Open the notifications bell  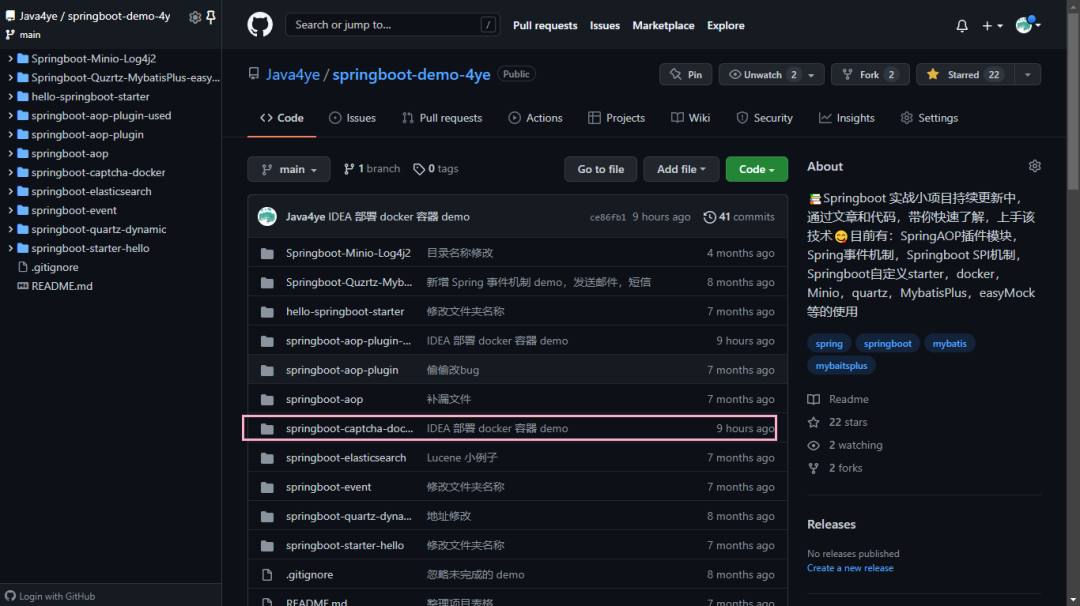pos(962,25)
